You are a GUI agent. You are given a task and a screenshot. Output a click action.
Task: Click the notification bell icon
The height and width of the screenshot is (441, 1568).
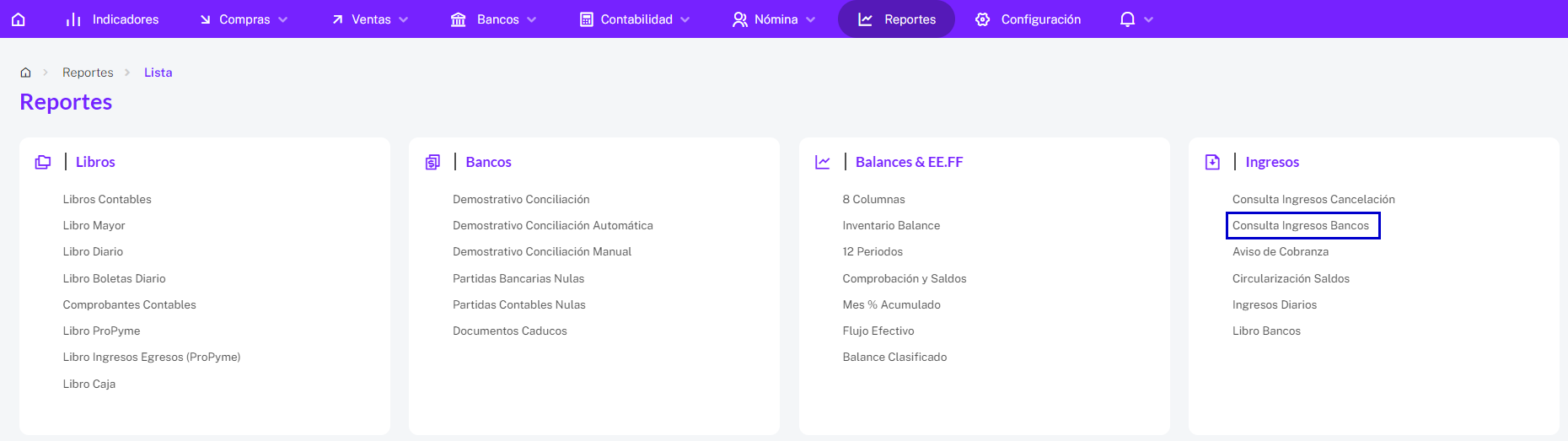[1127, 19]
